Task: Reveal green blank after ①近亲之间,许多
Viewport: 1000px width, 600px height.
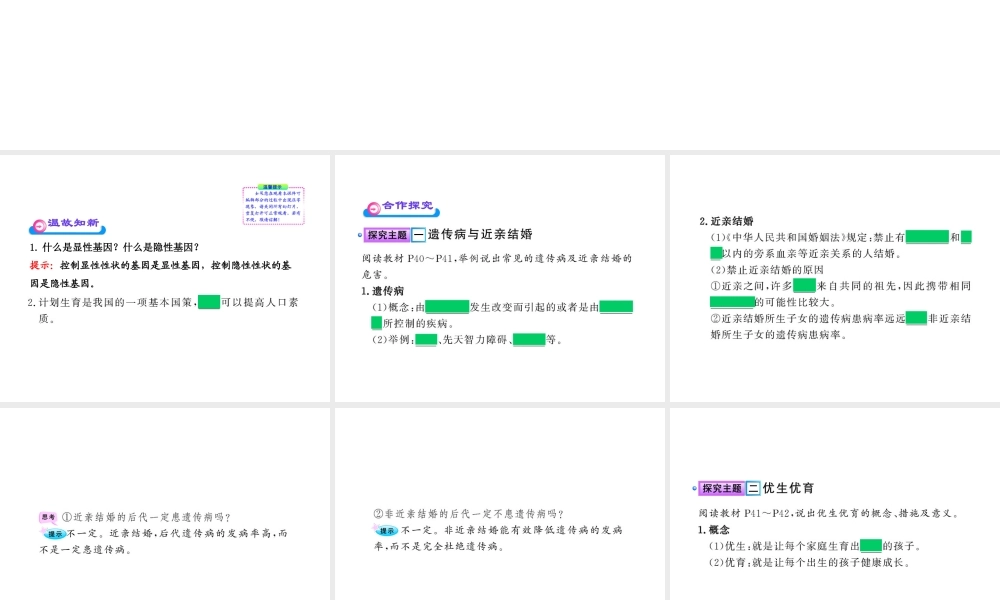Action: 804,286
